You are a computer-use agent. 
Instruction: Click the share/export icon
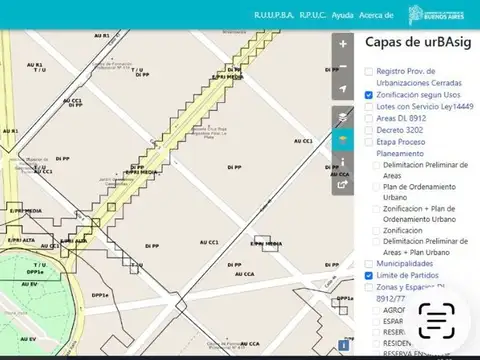[343, 184]
